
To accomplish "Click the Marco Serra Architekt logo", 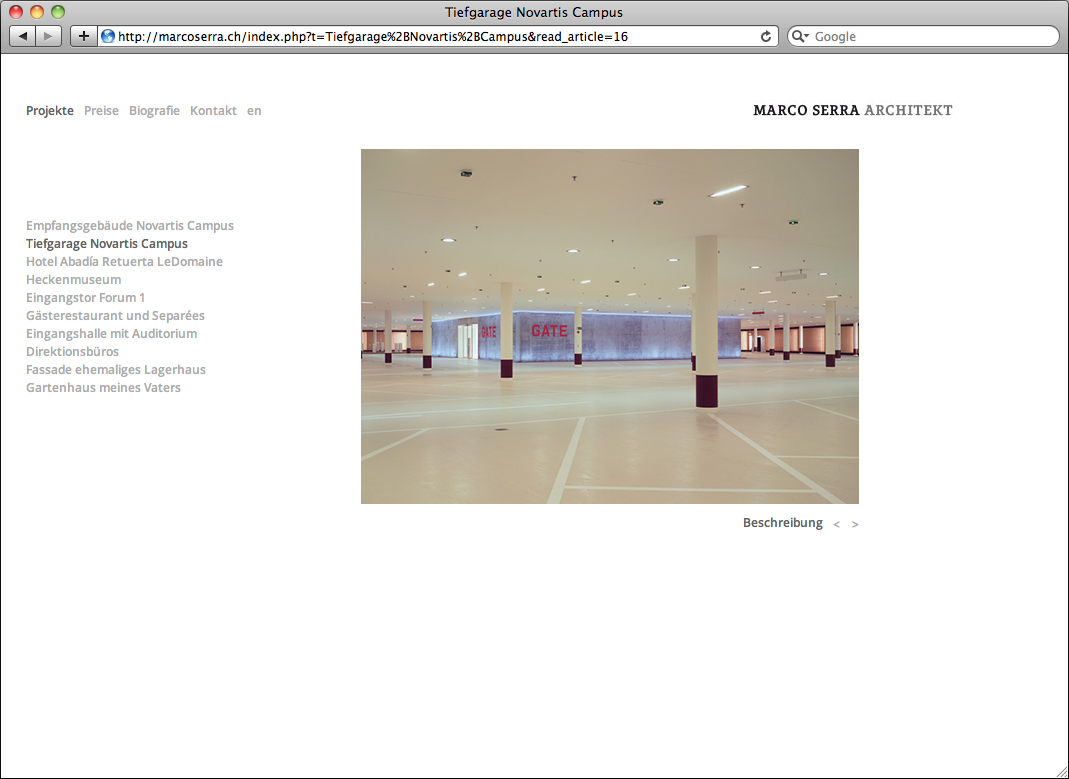I will pos(852,110).
